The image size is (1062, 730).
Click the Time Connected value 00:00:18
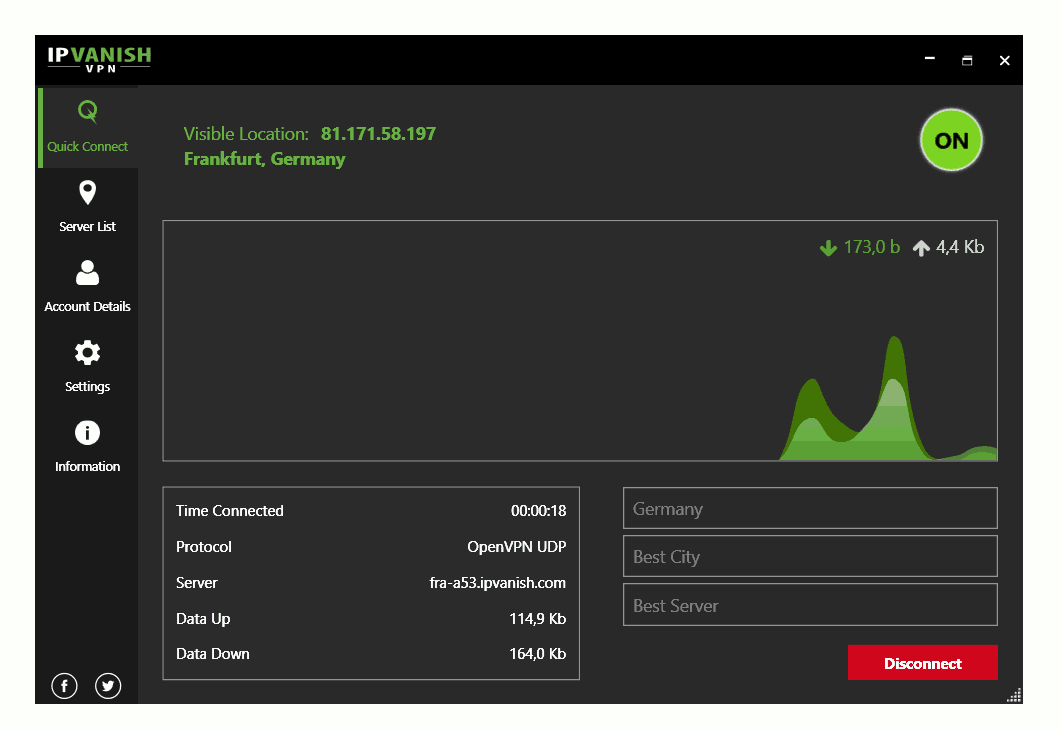click(538, 511)
